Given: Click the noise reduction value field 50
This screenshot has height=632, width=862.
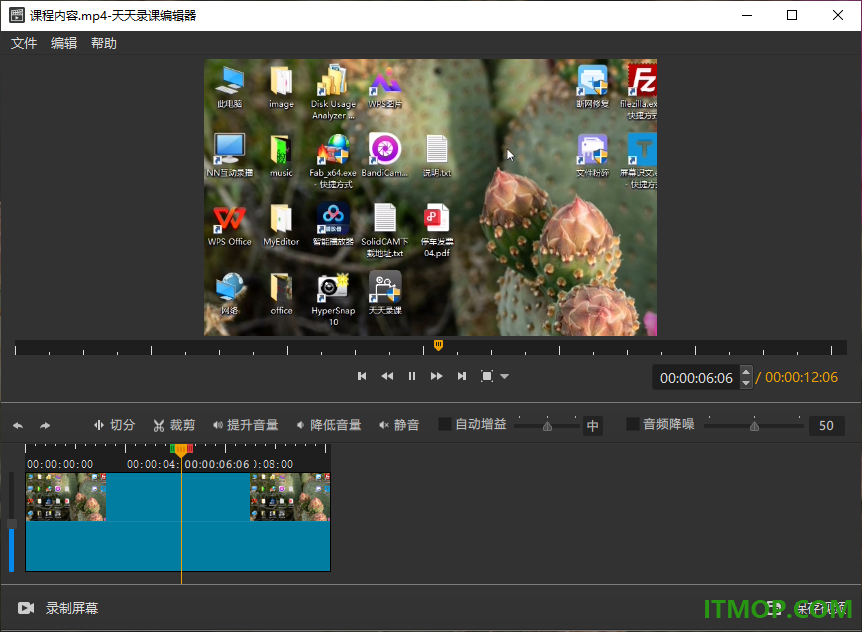Looking at the screenshot, I should [x=826, y=426].
